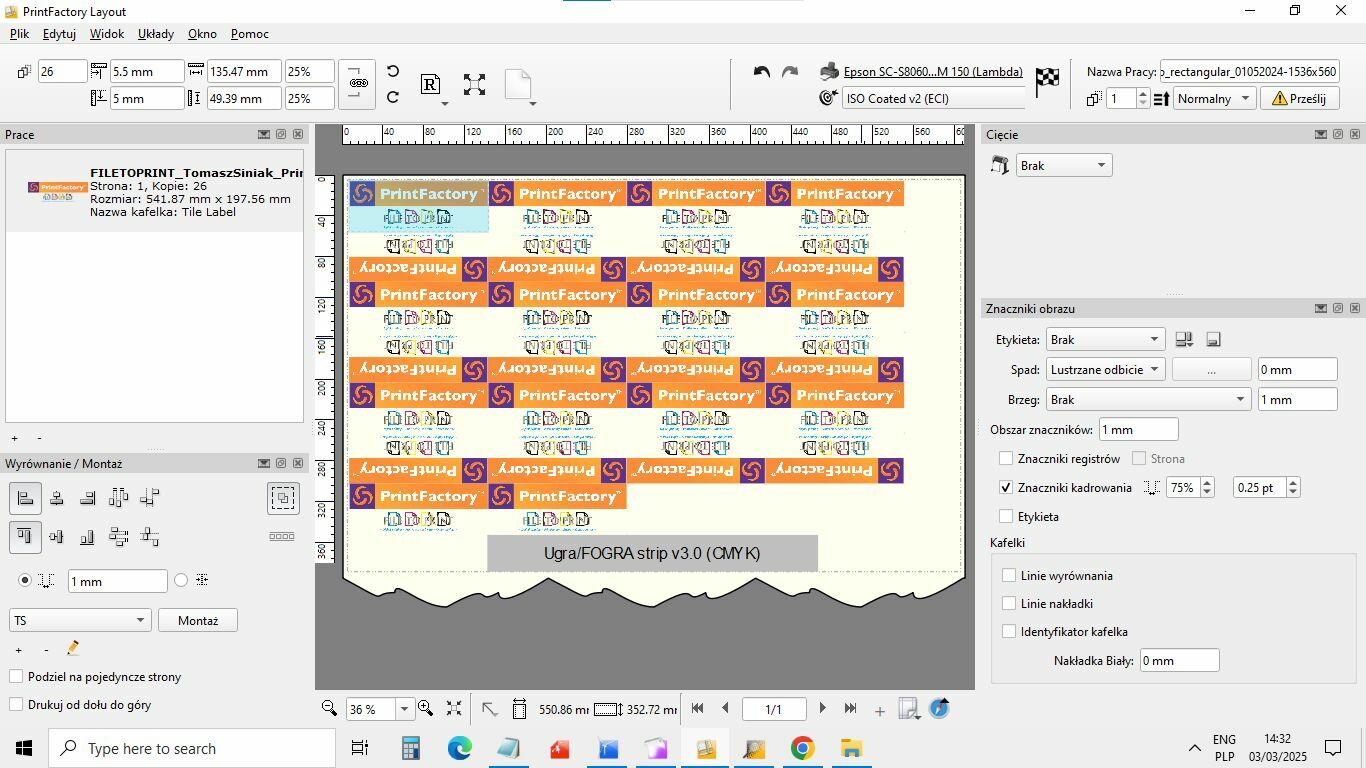Screen dimensions: 1366x768
Task: Click the fit-to-frame icon in the top toolbar
Action: [x=474, y=84]
